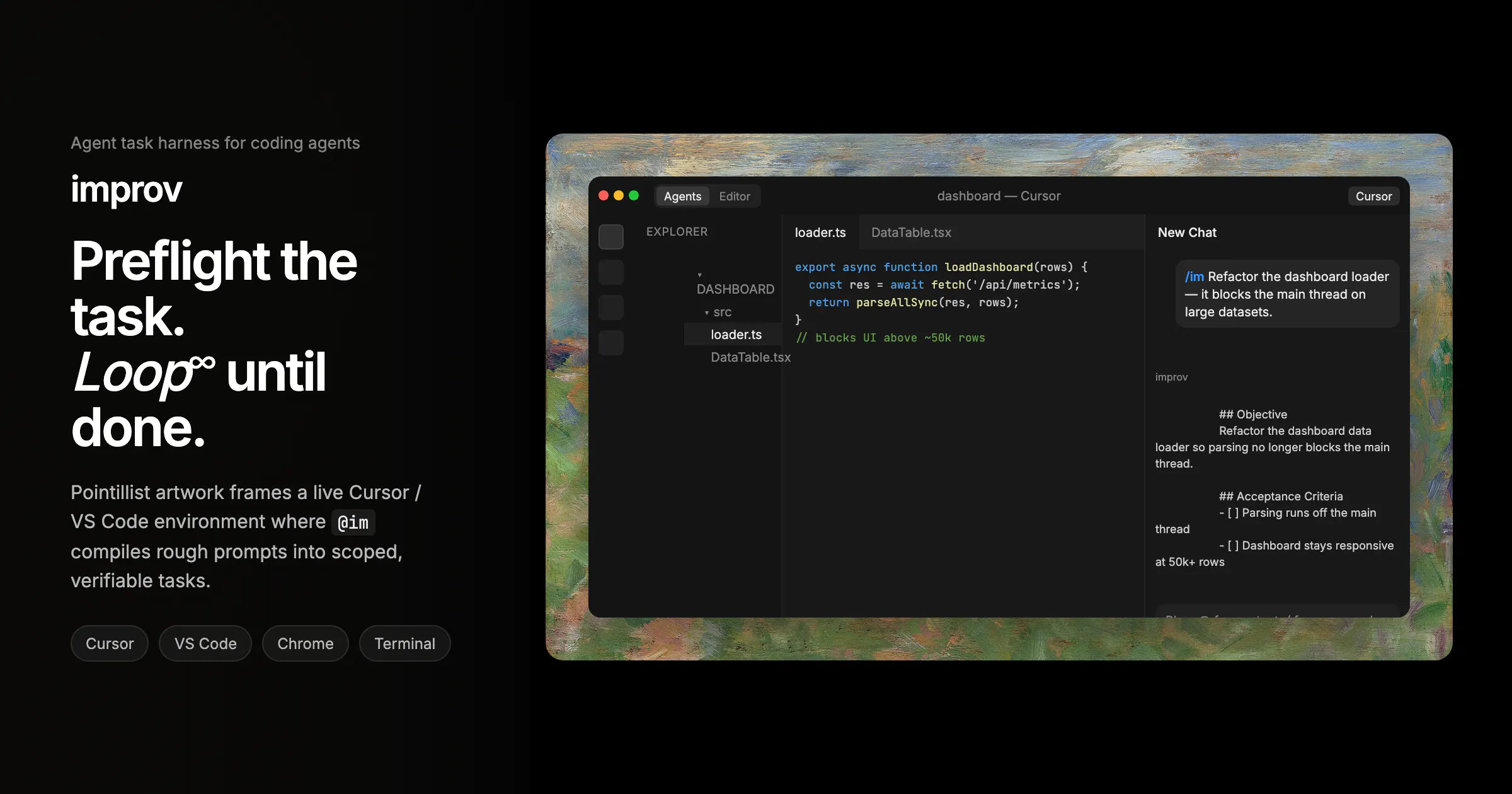Click the third activity bar square icon
Screen dimensions: 1512x794
(x=610, y=308)
